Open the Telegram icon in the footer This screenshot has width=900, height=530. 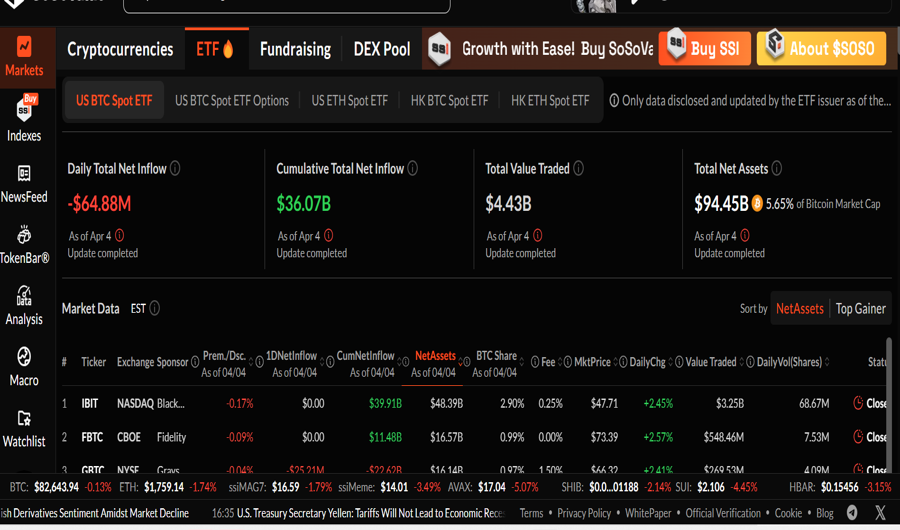coord(852,513)
